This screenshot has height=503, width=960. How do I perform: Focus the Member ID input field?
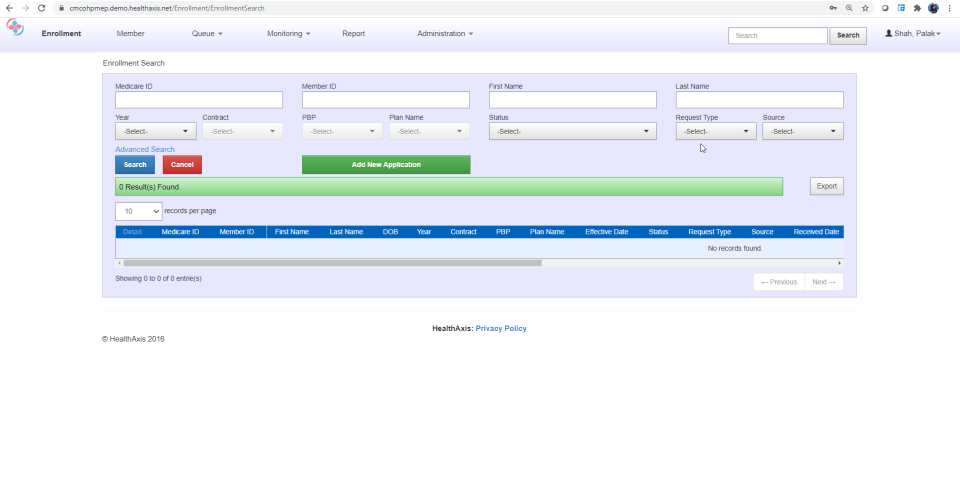(386, 100)
